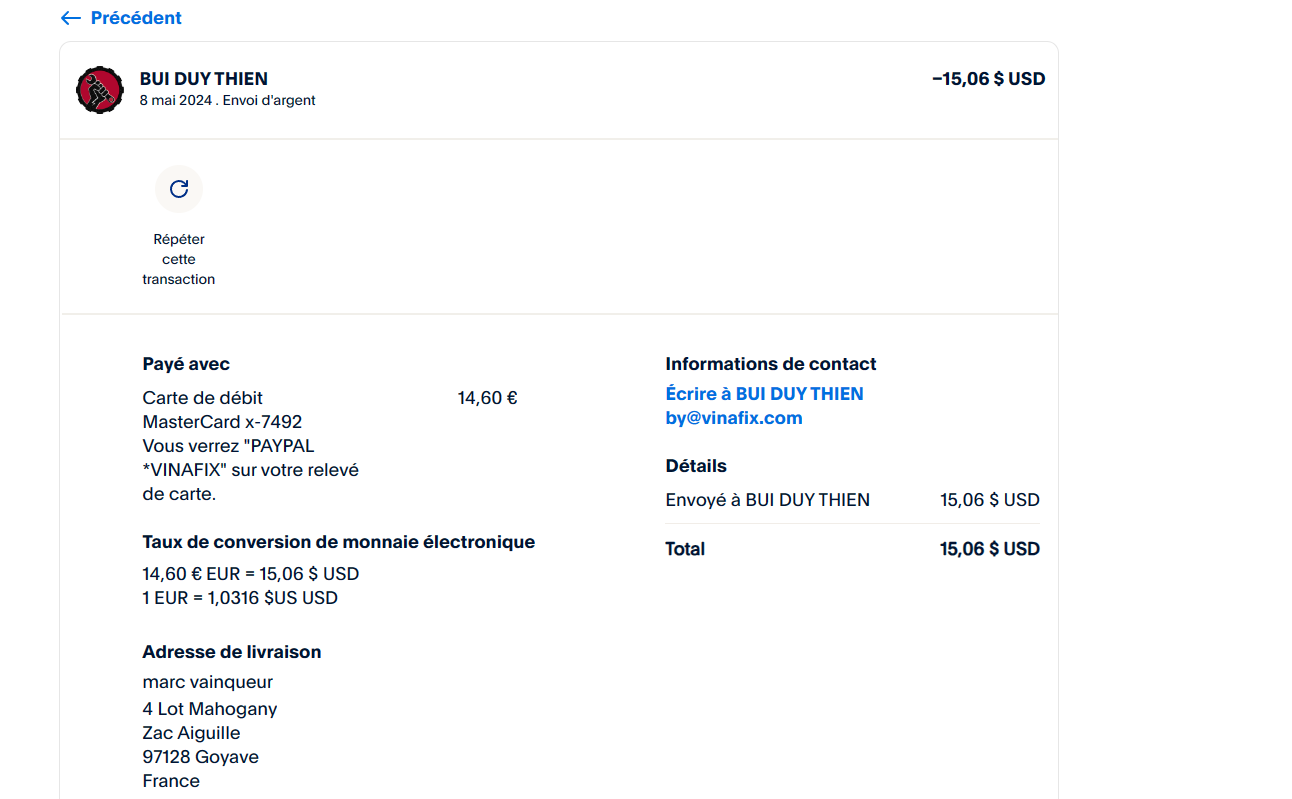
Task: Select the Détails section header
Action: [x=696, y=465]
